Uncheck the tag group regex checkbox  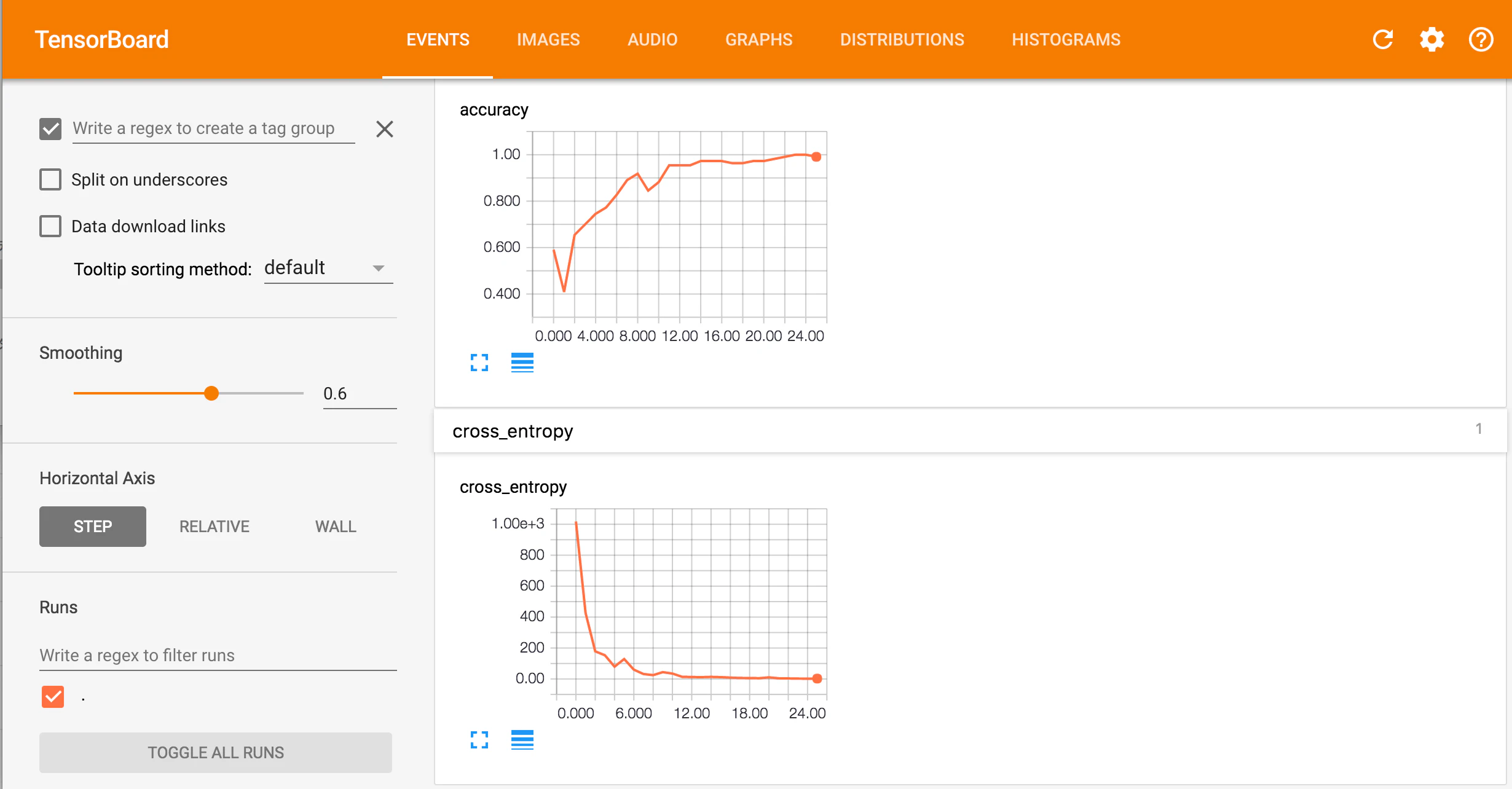point(50,129)
